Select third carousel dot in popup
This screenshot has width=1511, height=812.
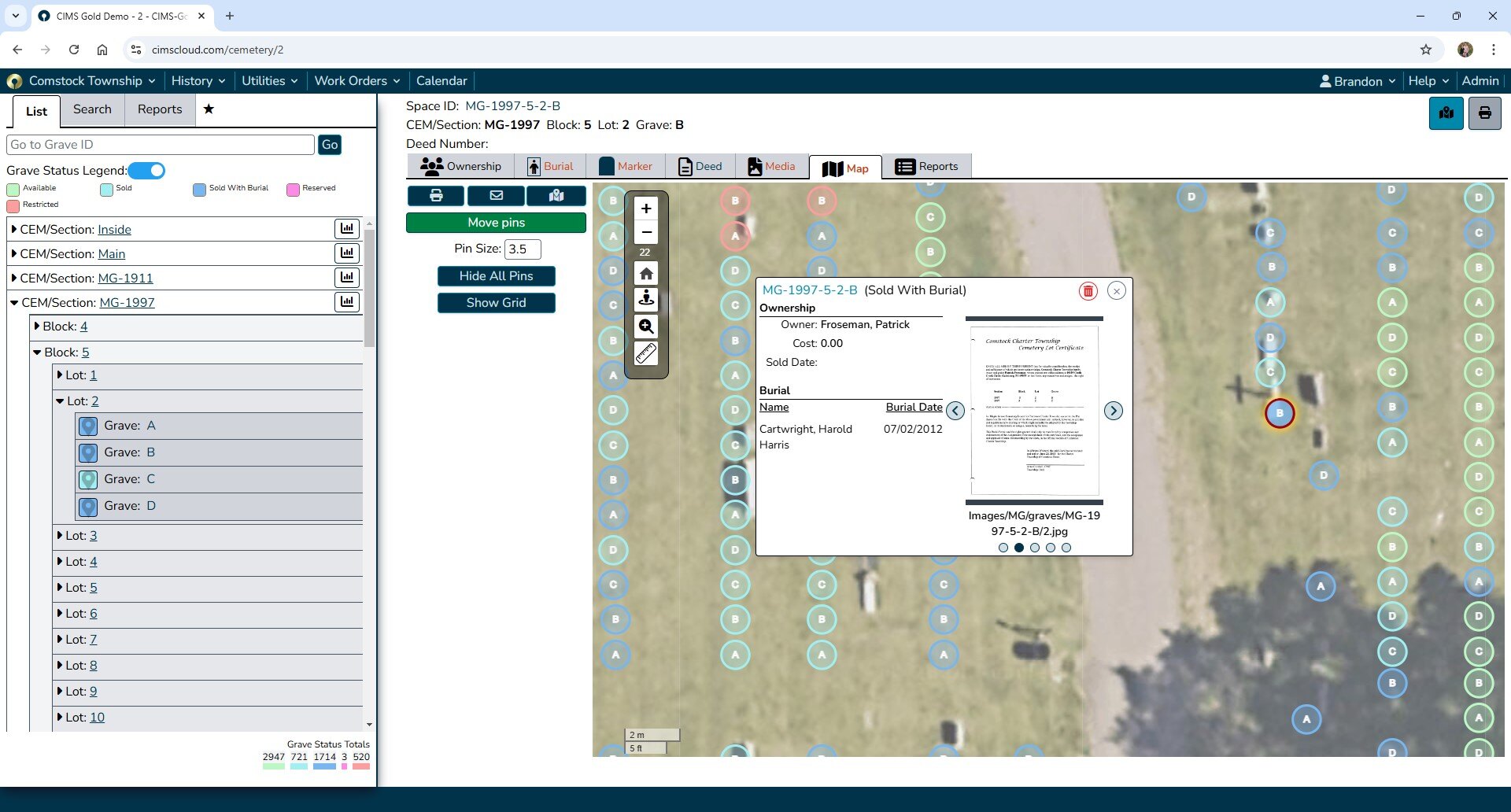click(x=1034, y=548)
